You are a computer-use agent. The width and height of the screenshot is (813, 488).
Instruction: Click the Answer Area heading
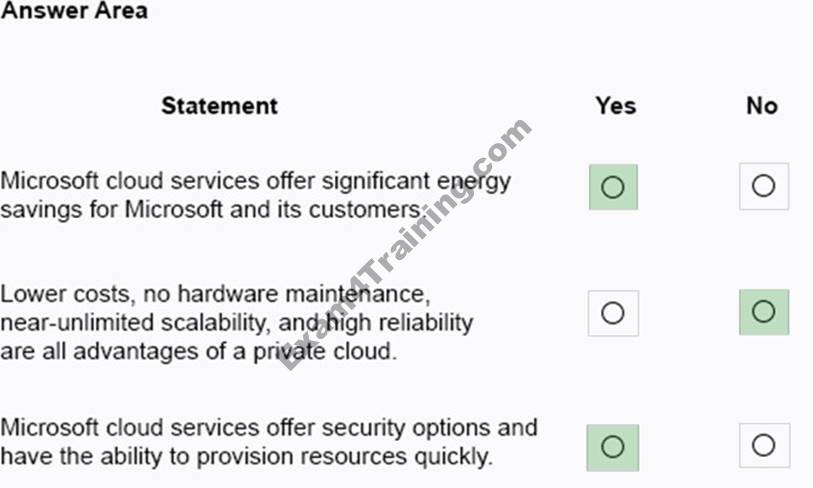tap(74, 11)
